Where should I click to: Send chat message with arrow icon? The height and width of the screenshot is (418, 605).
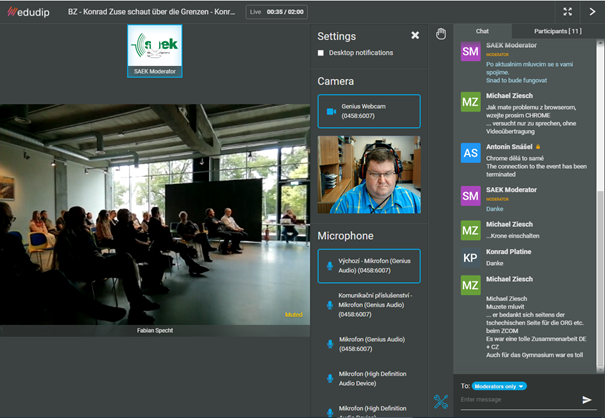pos(586,400)
